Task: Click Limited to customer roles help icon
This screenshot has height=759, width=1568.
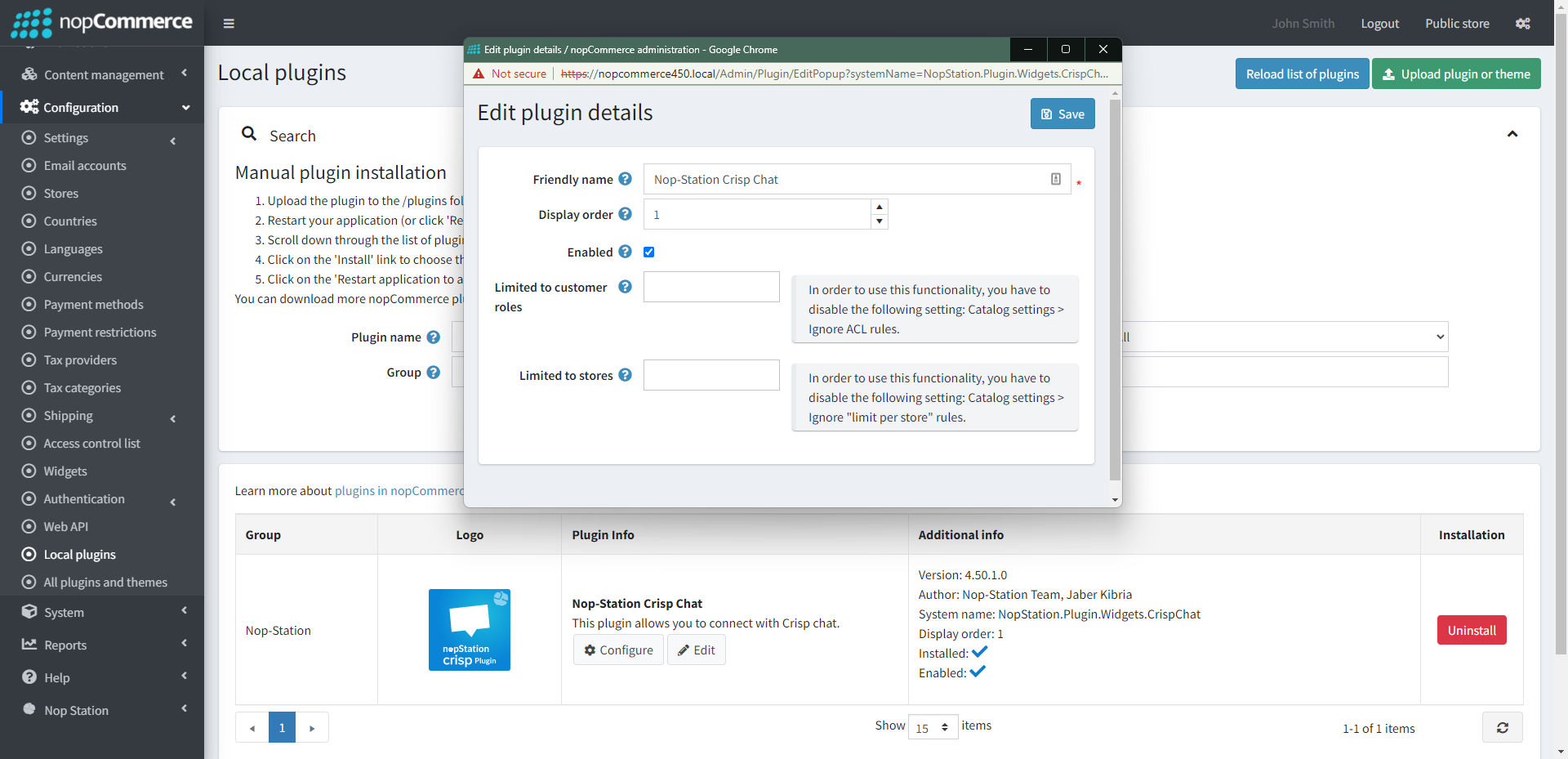Action: point(625,287)
